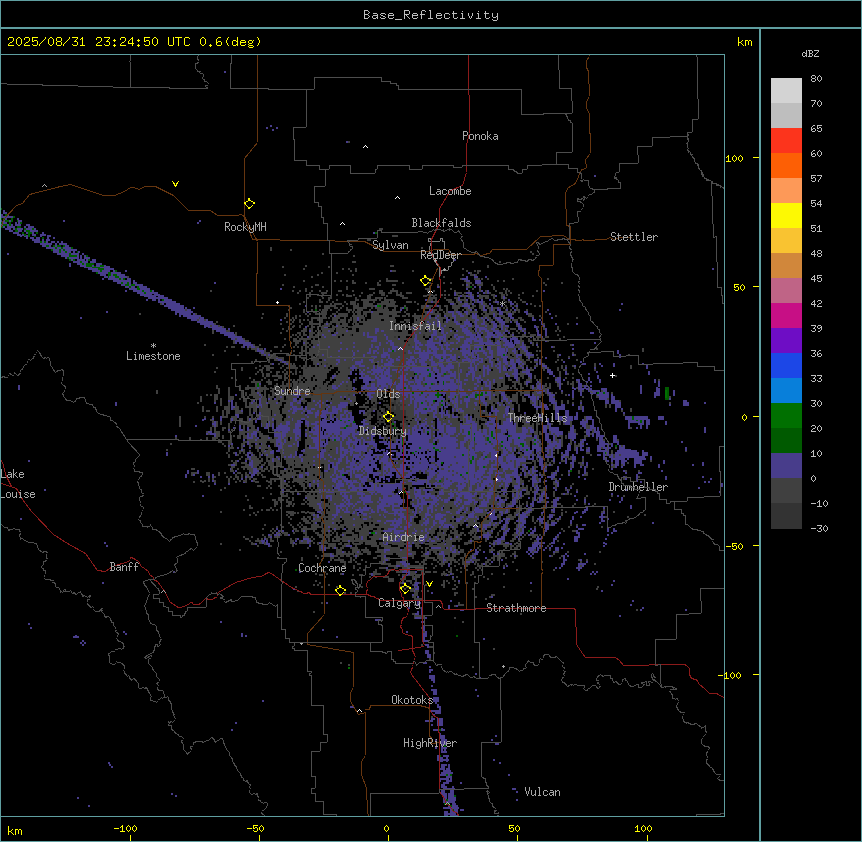The height and width of the screenshot is (842, 862).
Task: Click the RockyMH label
Action: (245, 227)
